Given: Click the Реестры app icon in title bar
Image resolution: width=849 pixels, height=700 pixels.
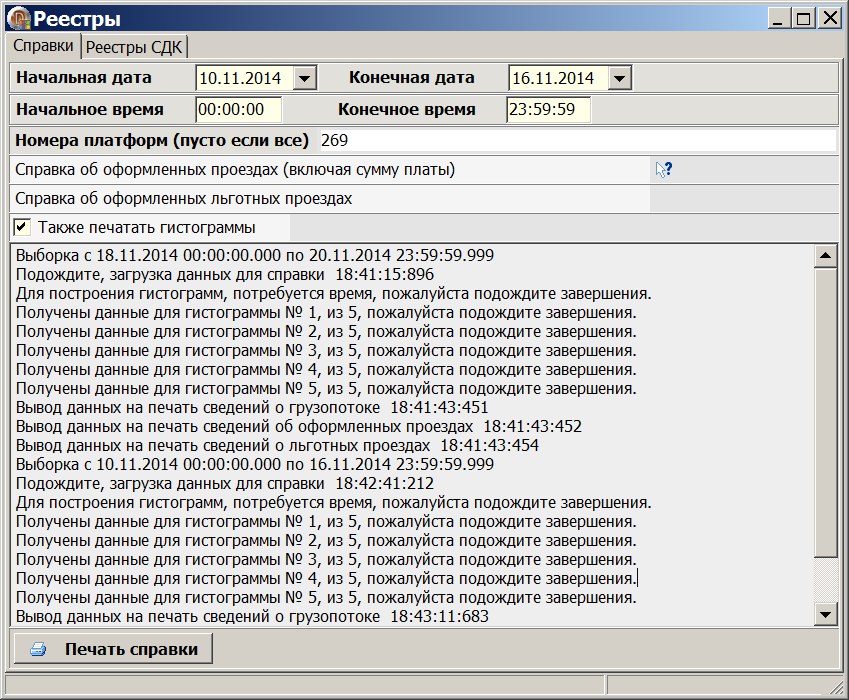Looking at the screenshot, I should click(x=19, y=18).
